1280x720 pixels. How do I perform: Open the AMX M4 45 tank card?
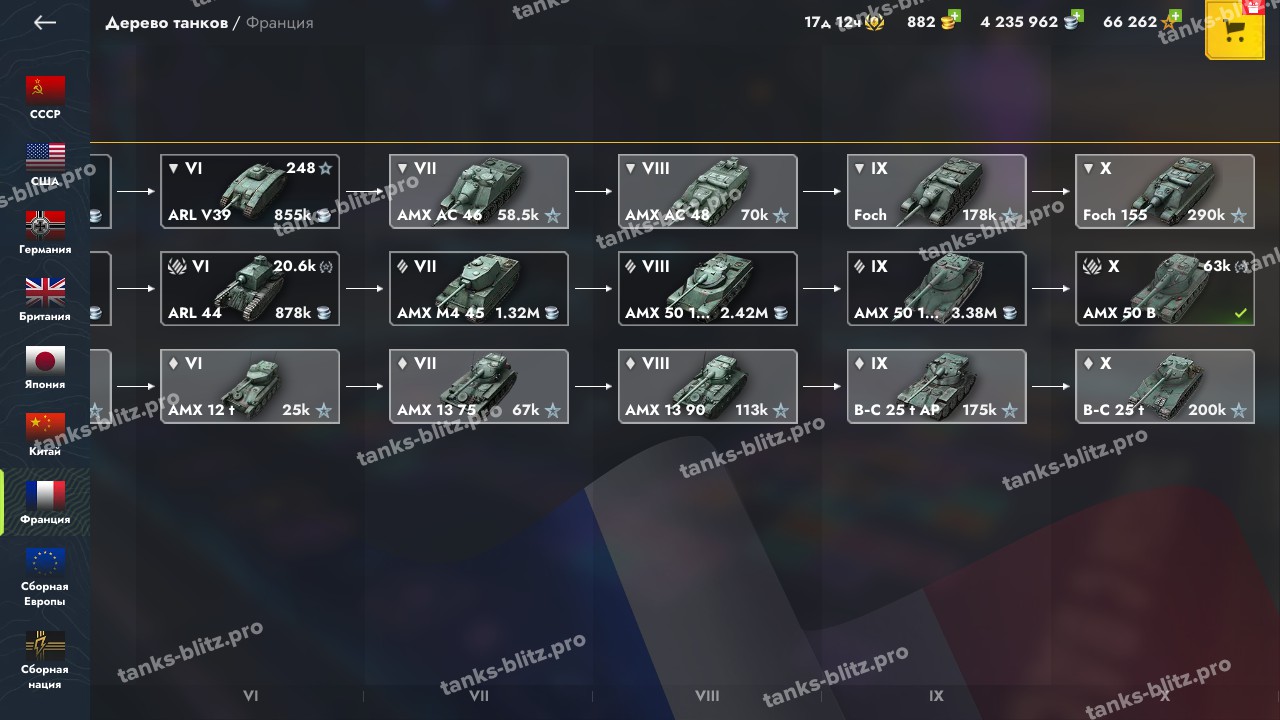point(479,289)
